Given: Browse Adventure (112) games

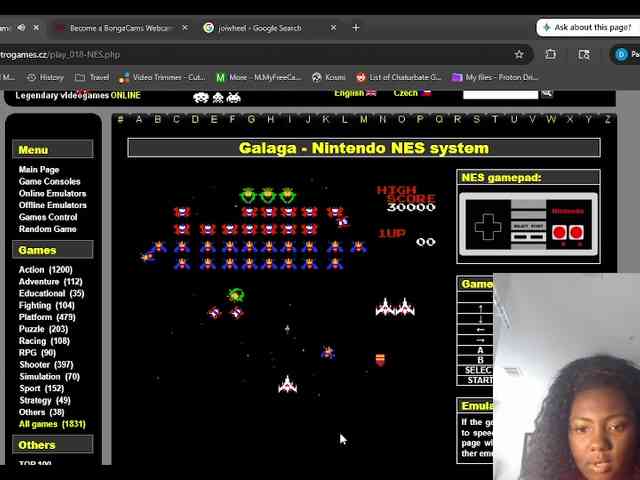Looking at the screenshot, I should tap(51, 282).
